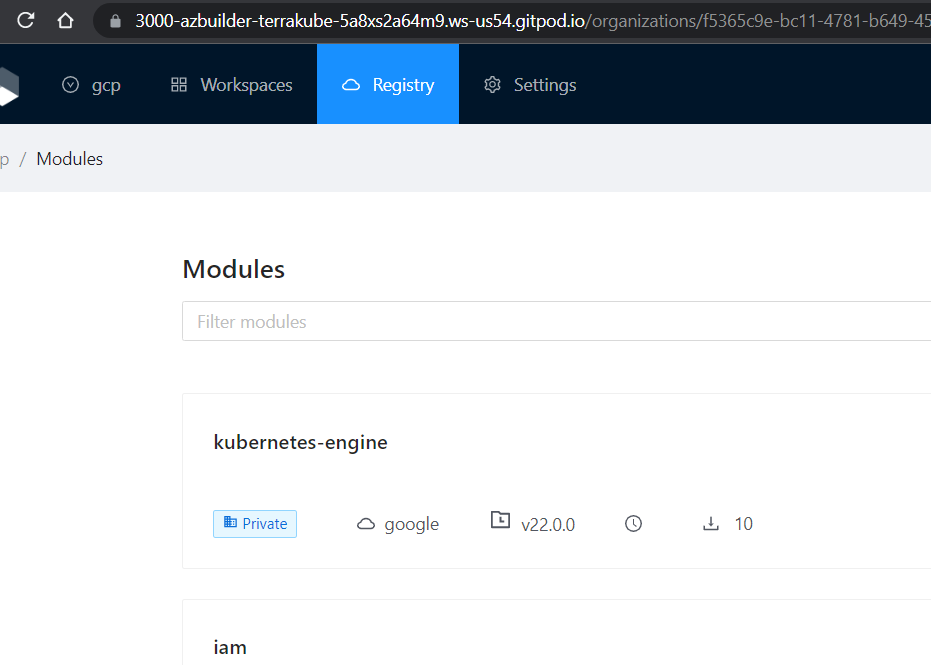Open the iam module
This screenshot has height=665, width=931.
coord(230,647)
